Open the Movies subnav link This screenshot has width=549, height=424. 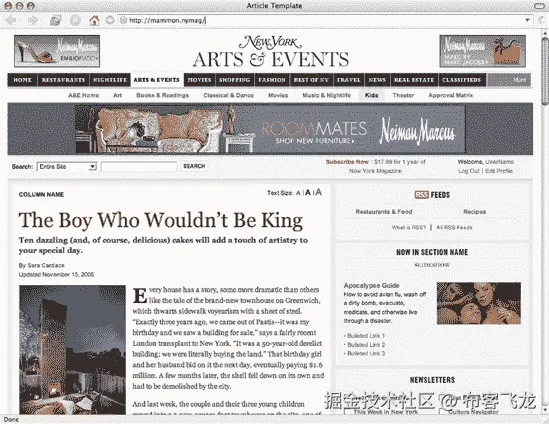pos(278,95)
